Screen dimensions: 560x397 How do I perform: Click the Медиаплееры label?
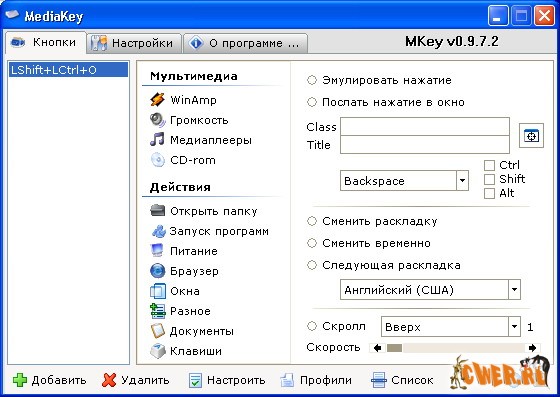coord(211,140)
